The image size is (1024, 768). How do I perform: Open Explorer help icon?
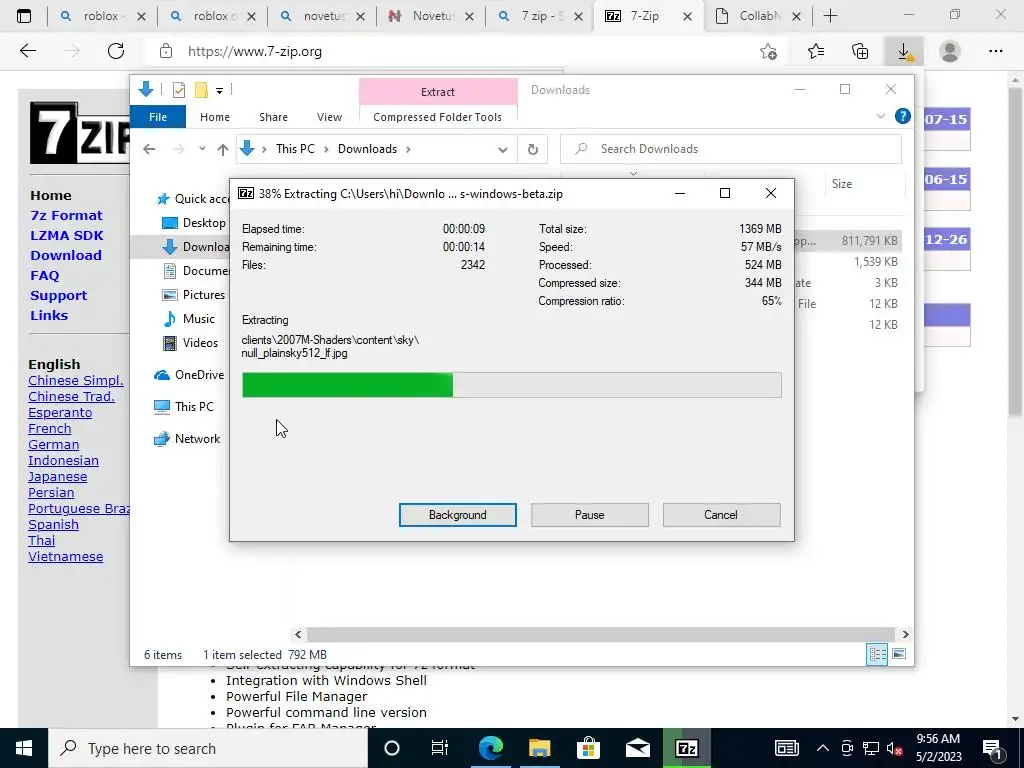(903, 116)
